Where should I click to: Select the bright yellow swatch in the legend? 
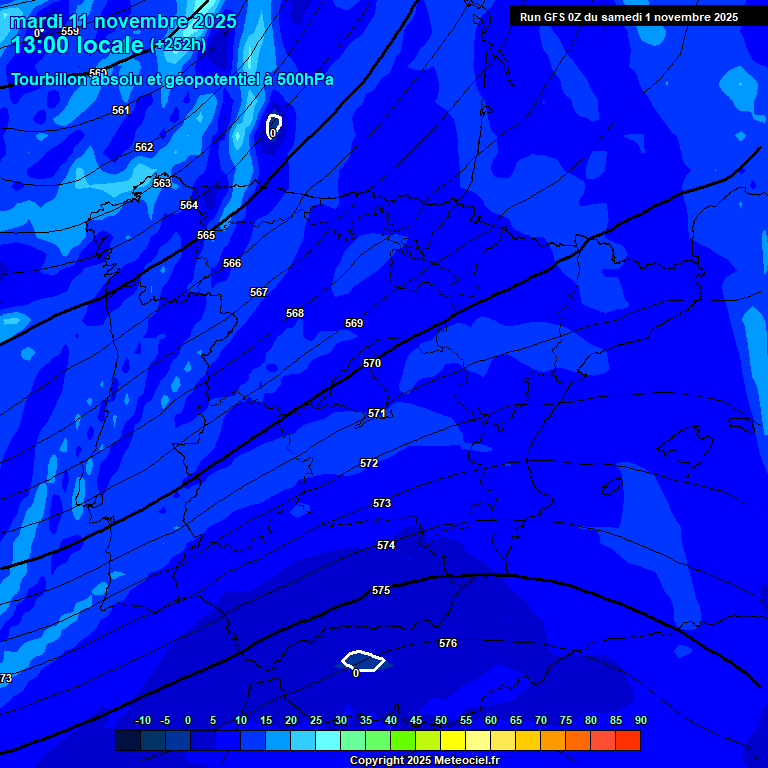[x=453, y=741]
